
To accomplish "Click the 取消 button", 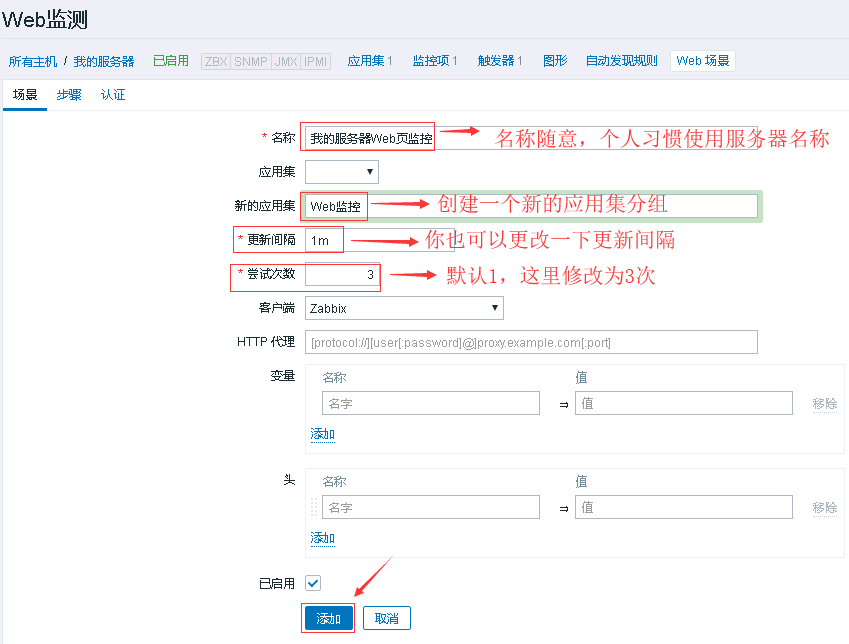I will (387, 618).
